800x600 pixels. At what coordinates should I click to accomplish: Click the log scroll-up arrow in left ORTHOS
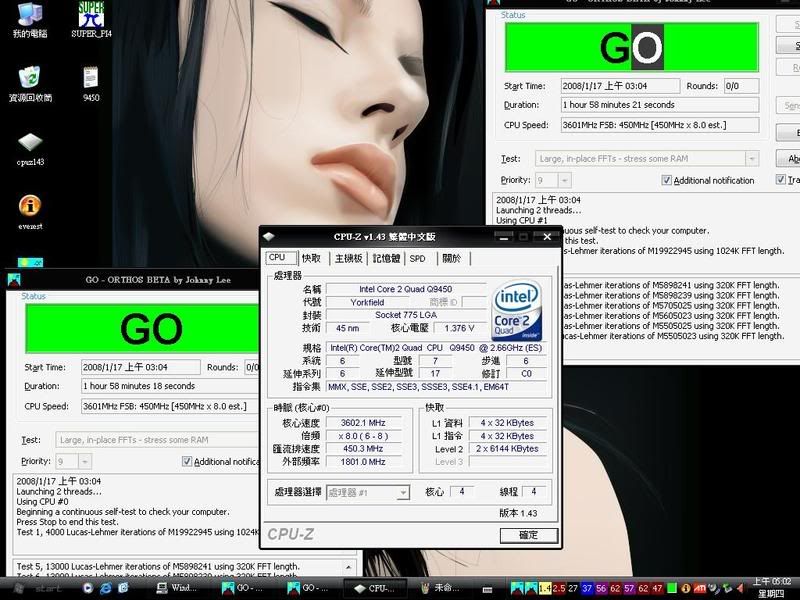[x=349, y=567]
